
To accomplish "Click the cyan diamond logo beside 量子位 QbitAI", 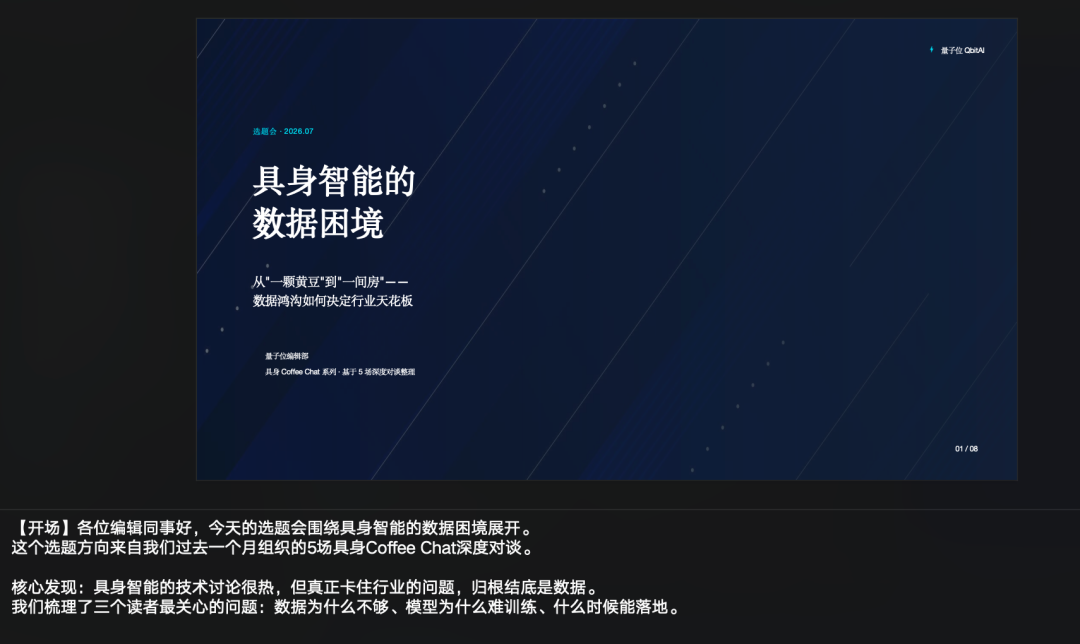I will coord(931,50).
